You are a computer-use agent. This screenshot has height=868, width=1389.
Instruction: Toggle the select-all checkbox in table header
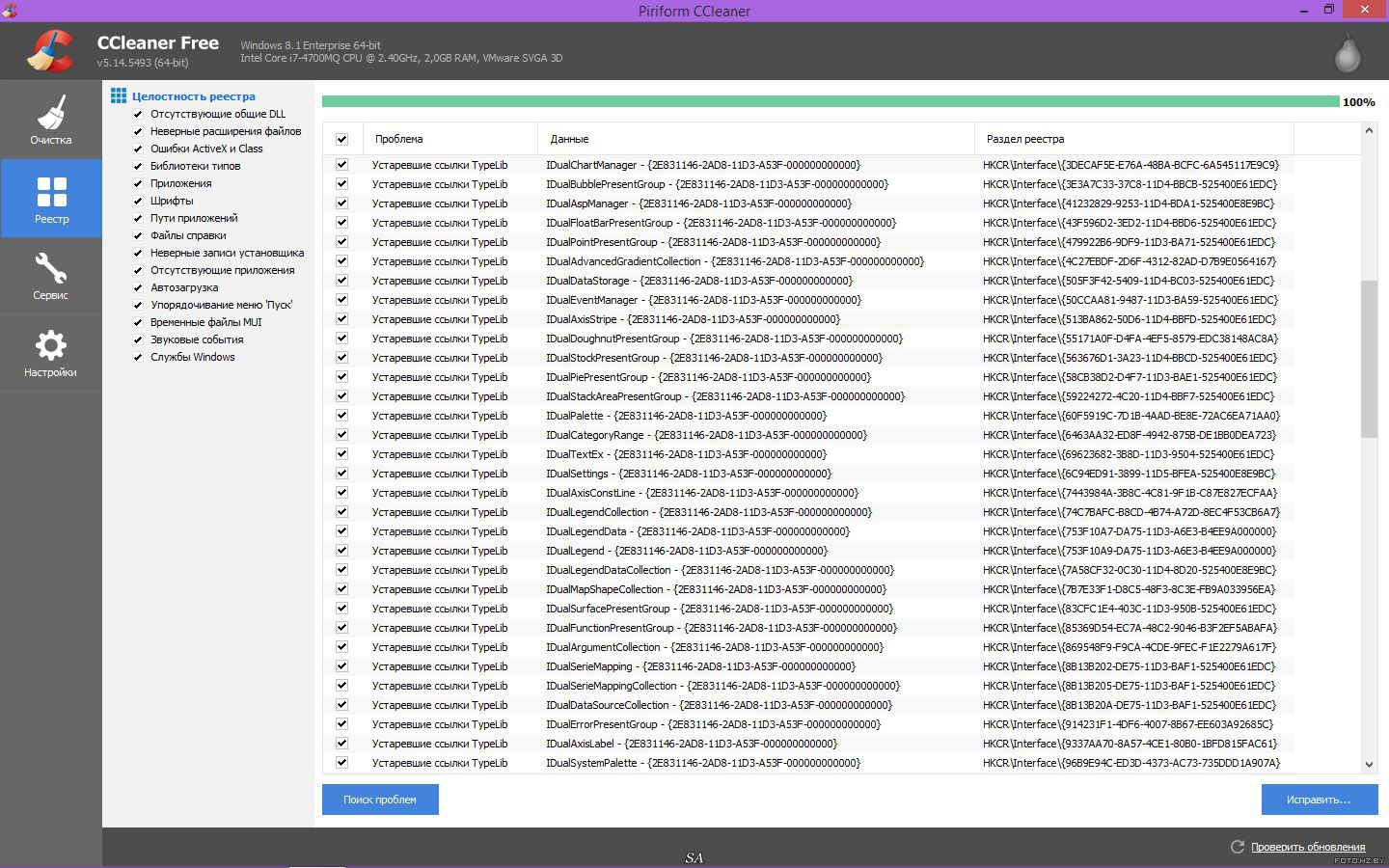pos(341,139)
